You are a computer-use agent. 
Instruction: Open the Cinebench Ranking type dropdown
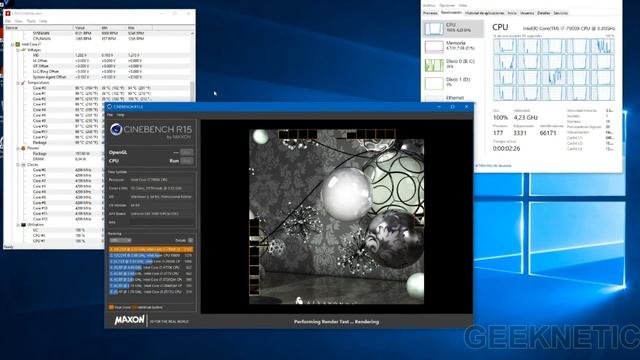[x=120, y=240]
